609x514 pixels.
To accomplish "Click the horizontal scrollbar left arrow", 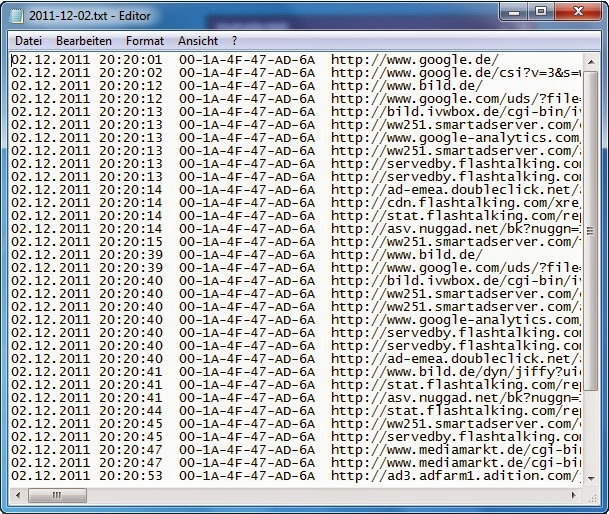I will pyautogui.click(x=17, y=495).
